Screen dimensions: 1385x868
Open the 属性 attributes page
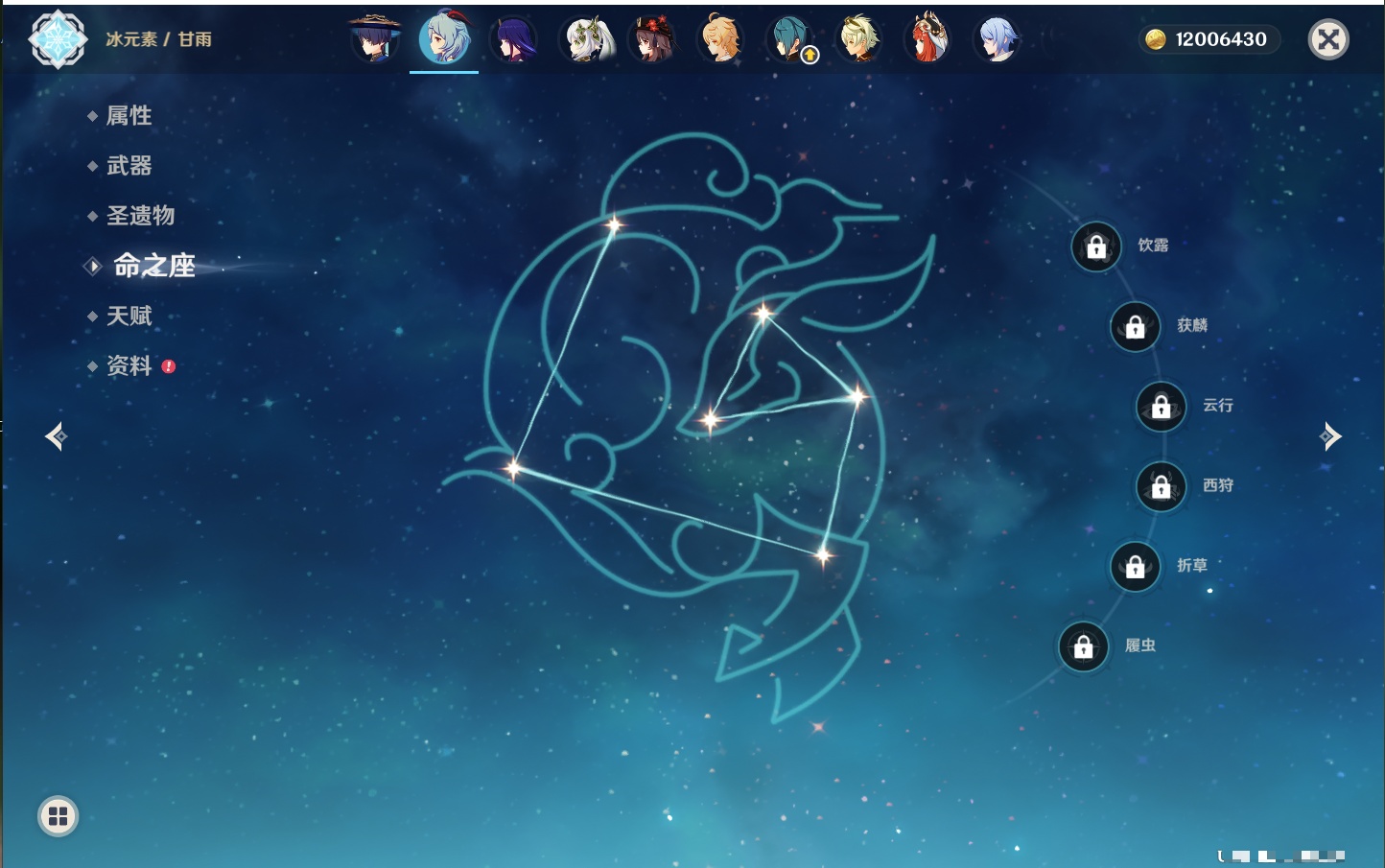click(129, 116)
